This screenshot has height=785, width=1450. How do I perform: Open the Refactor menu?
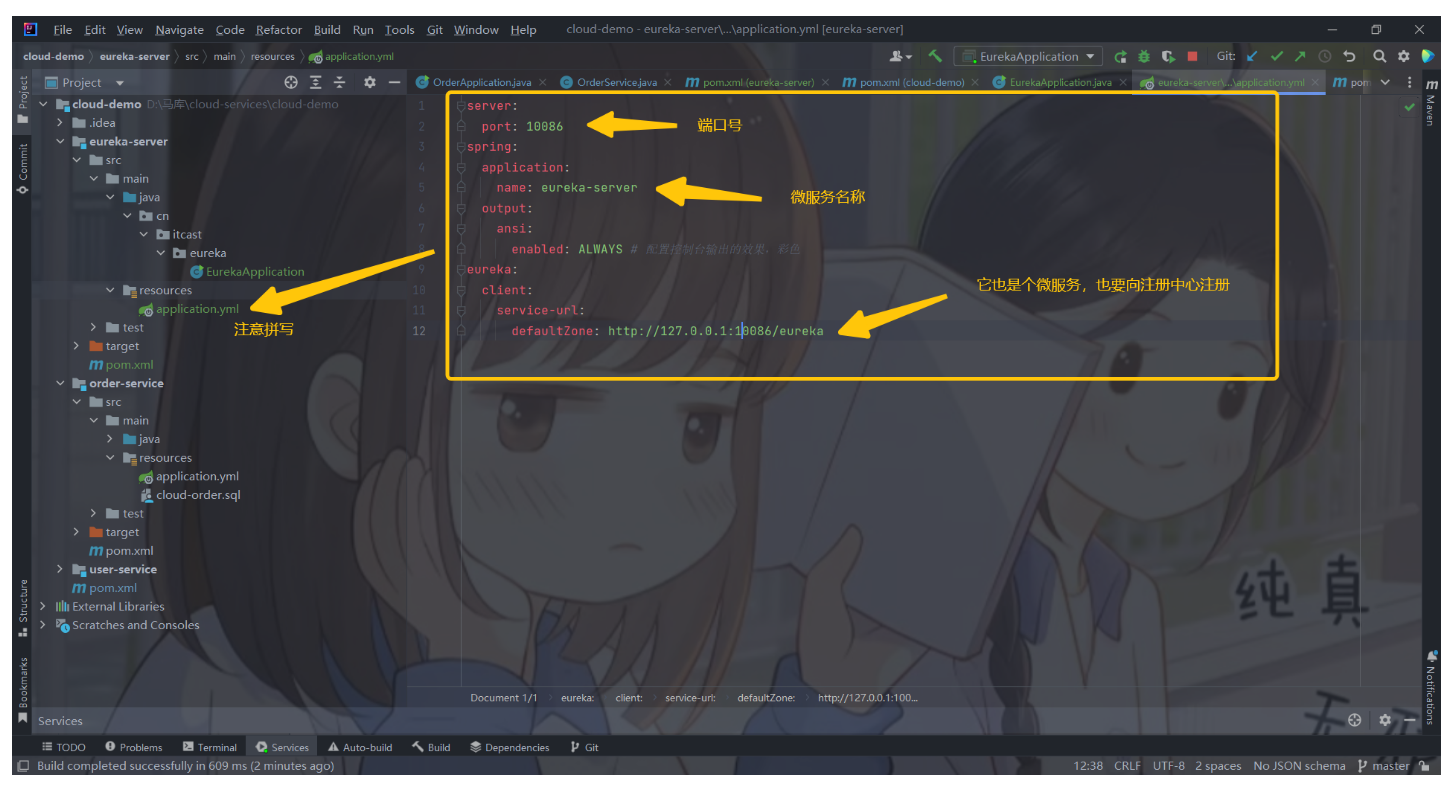[279, 30]
